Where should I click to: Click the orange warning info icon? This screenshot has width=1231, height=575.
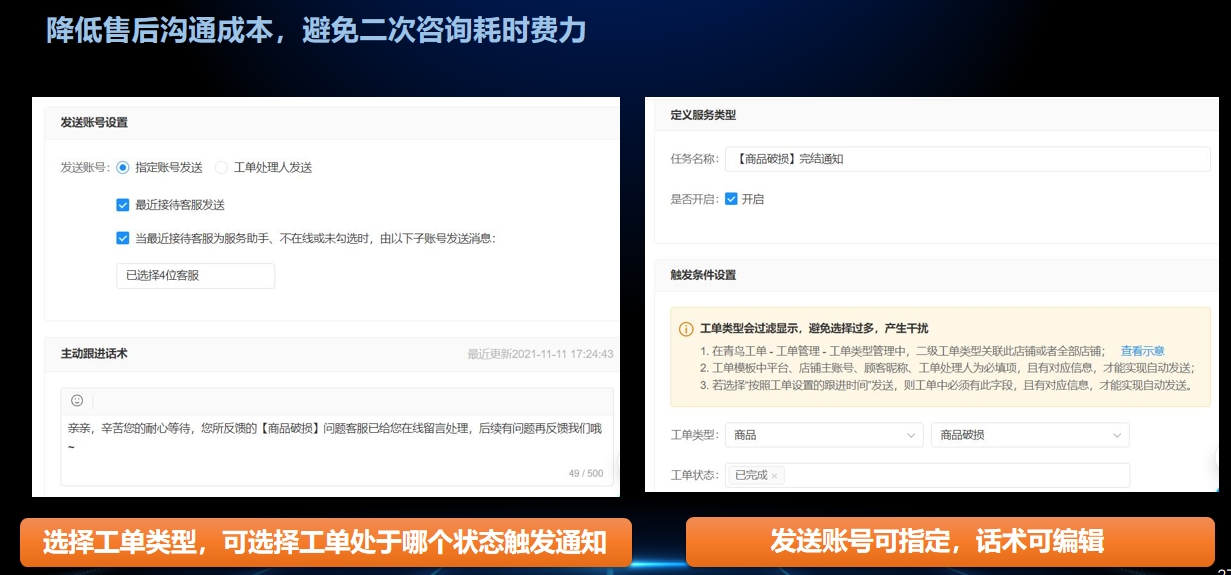(686, 329)
